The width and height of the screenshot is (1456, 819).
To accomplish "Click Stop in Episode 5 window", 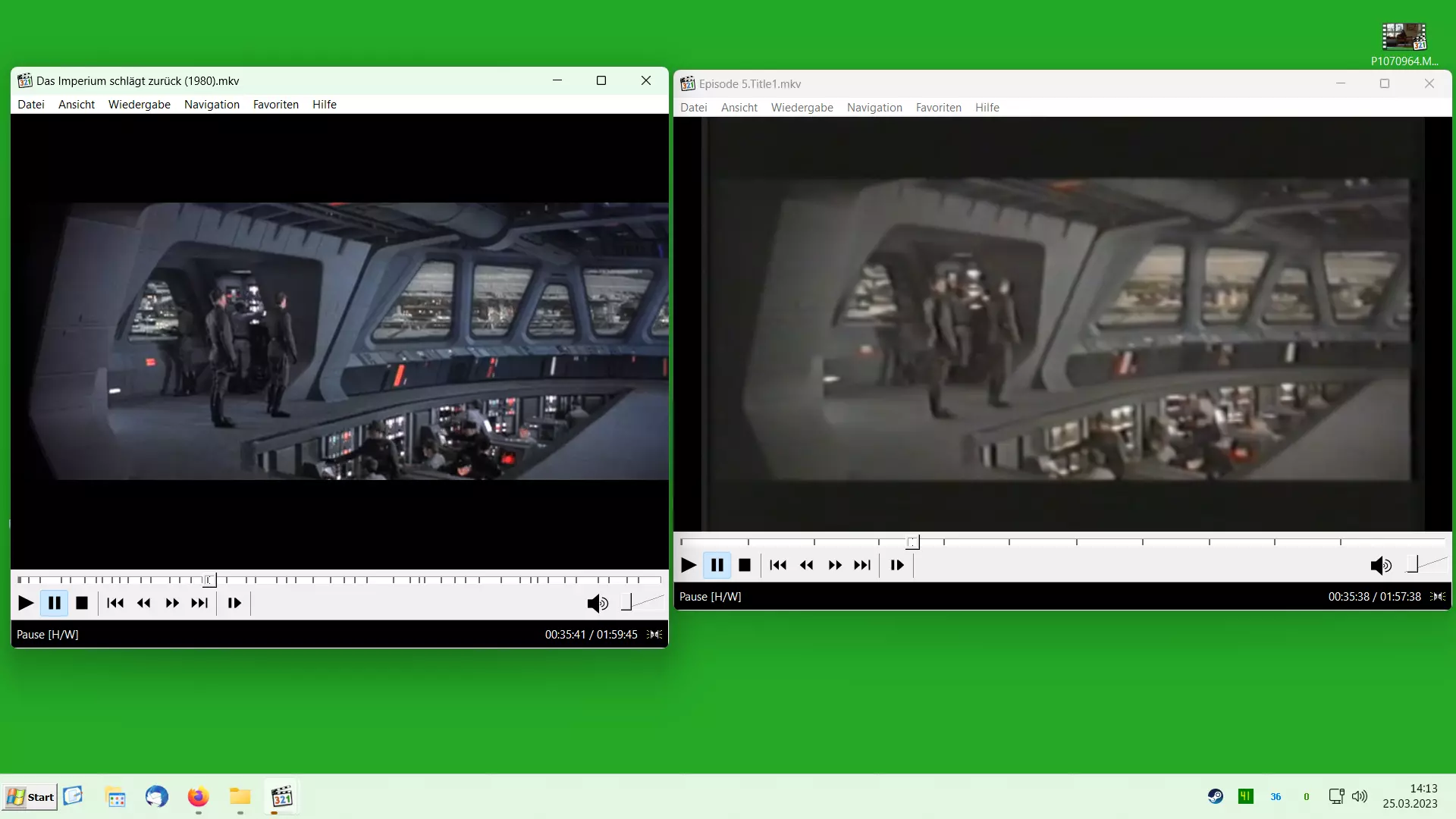I will point(745,565).
